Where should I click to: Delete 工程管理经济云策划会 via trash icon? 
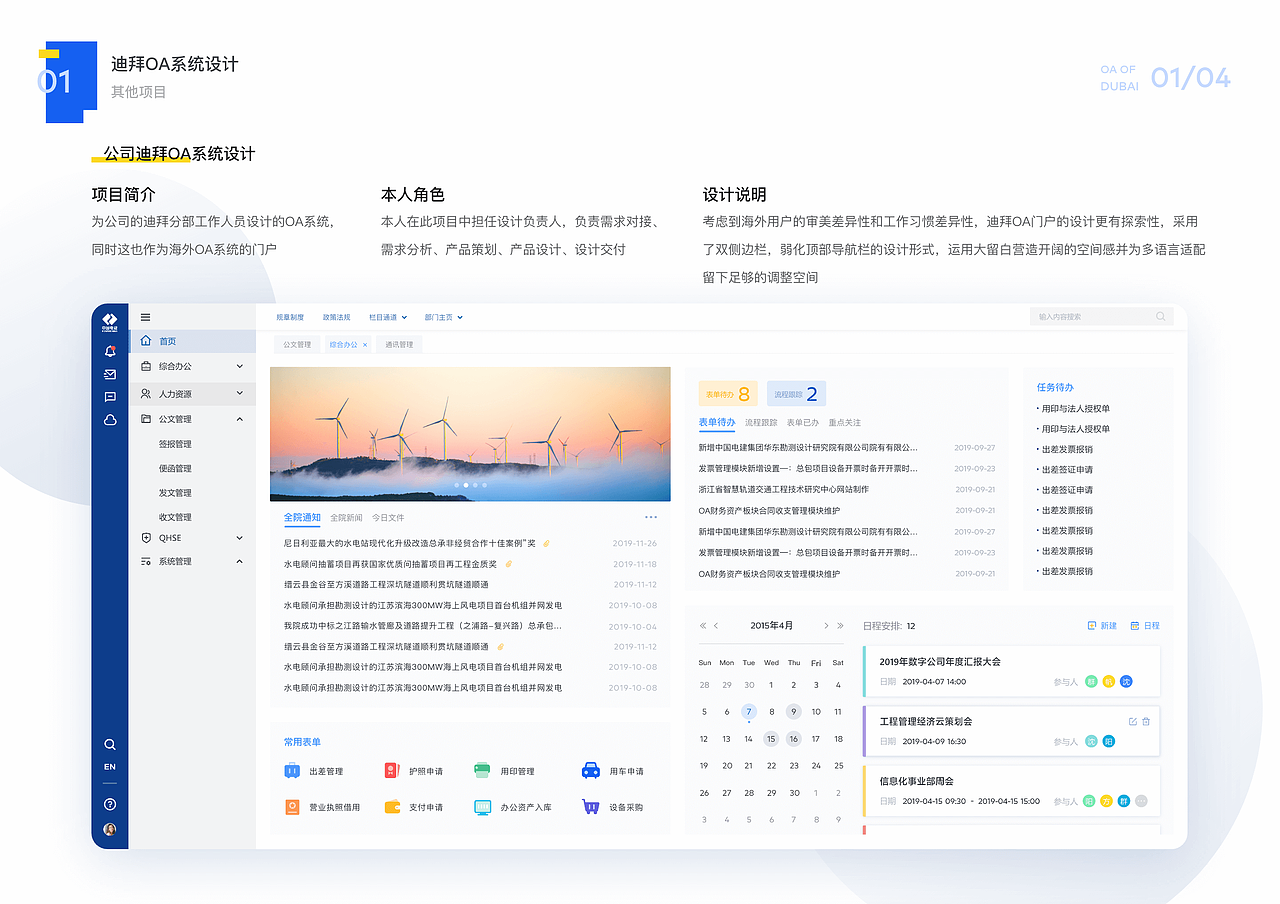click(1146, 720)
